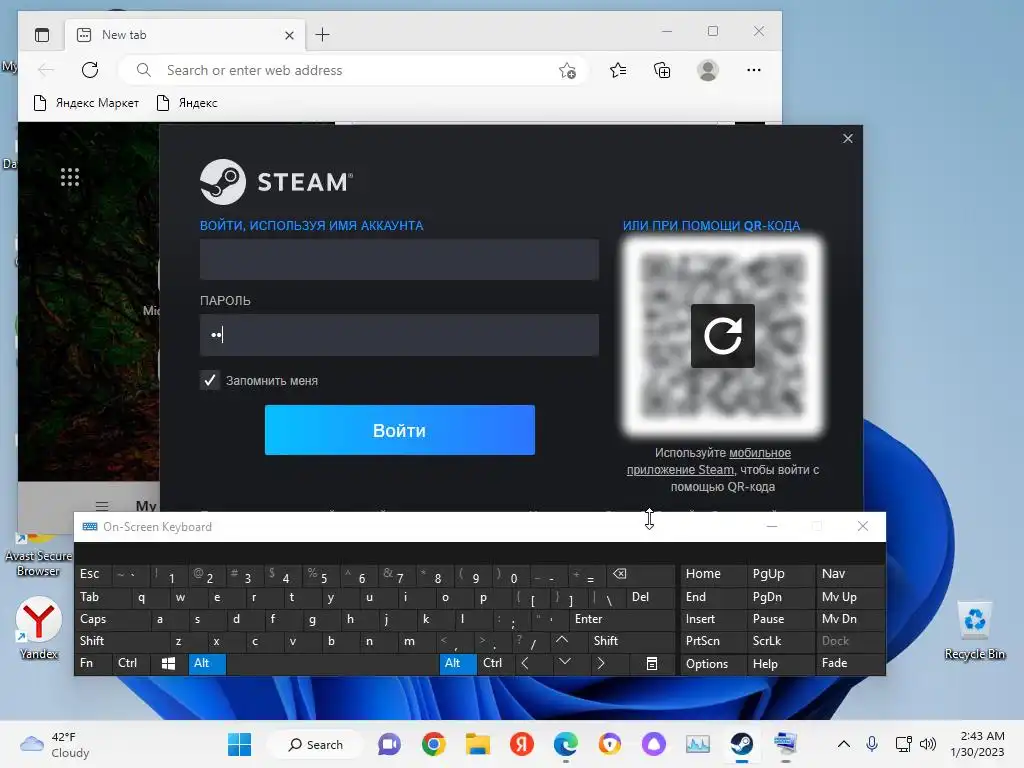This screenshot has width=1024, height=768.
Task: Select the New tab tab in Edge
Action: 184,35
